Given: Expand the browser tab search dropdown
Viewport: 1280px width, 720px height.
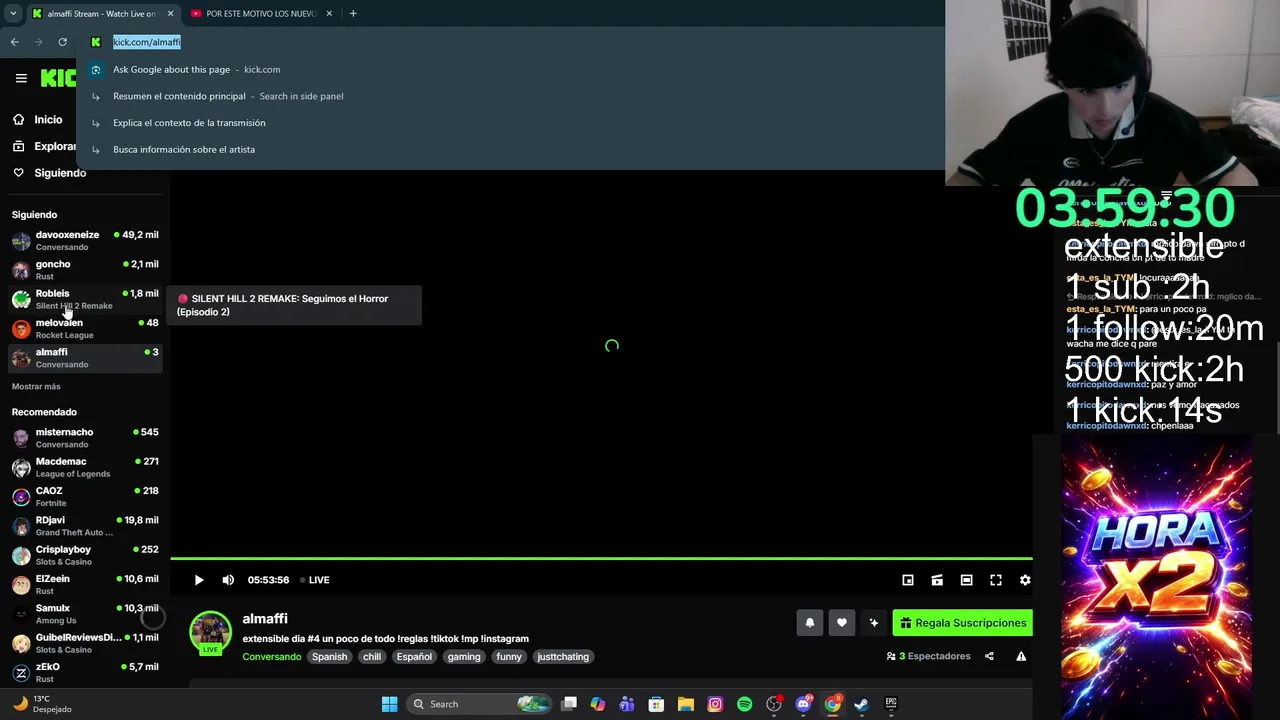Looking at the screenshot, I should click(13, 13).
